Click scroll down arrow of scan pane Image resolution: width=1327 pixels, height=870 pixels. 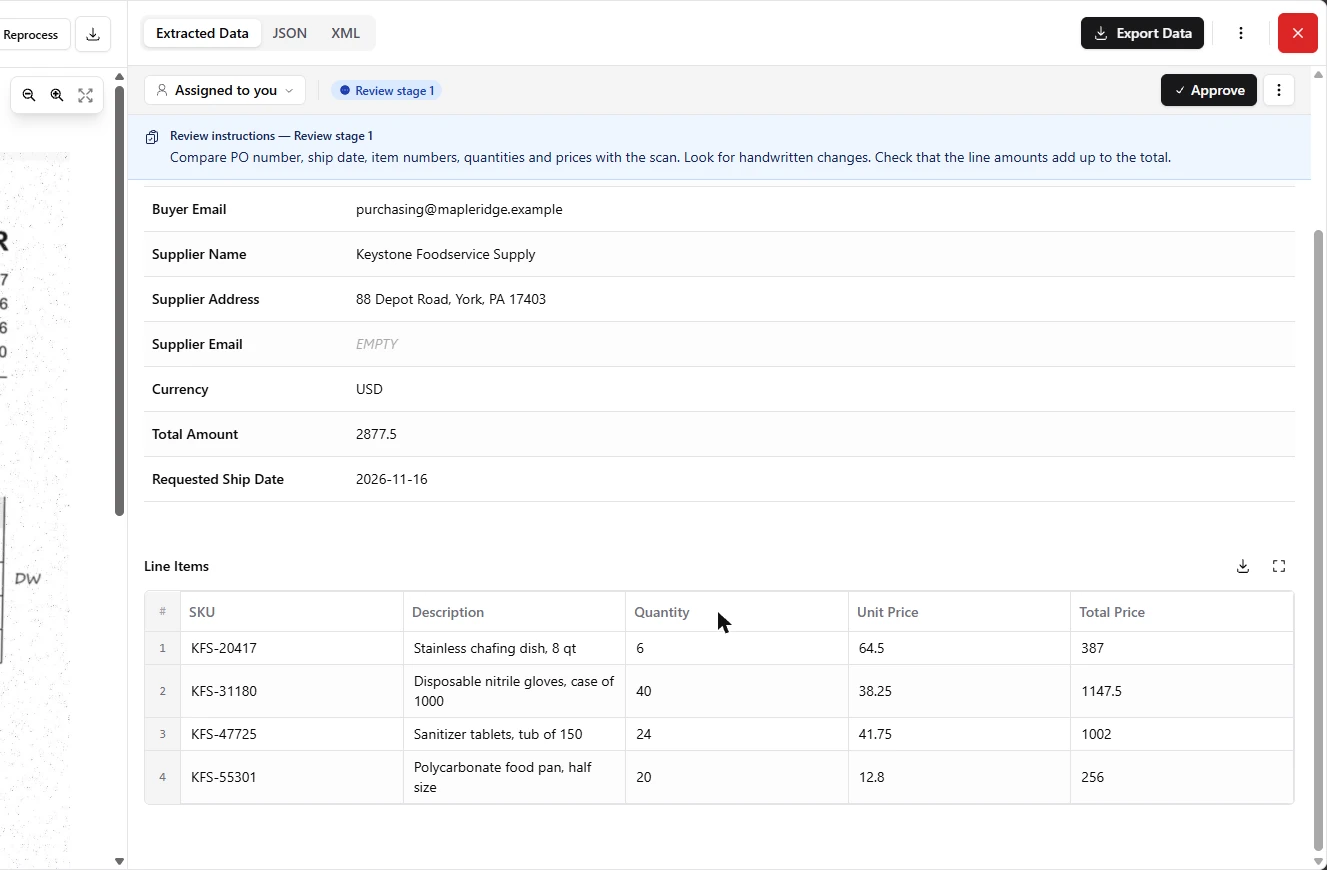point(119,861)
